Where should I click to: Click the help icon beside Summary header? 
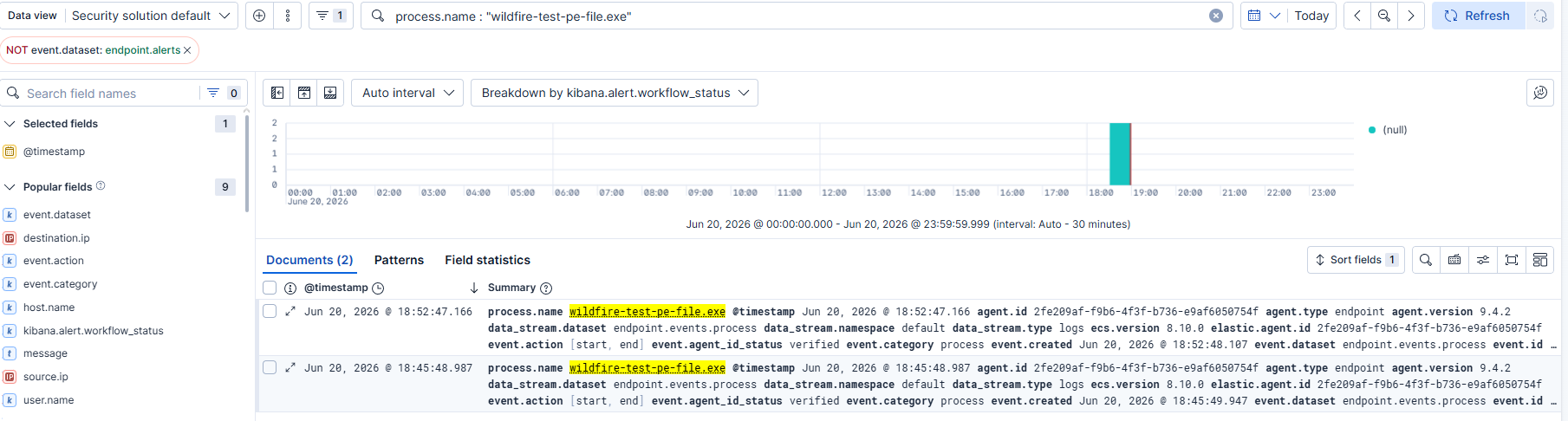coord(546,288)
